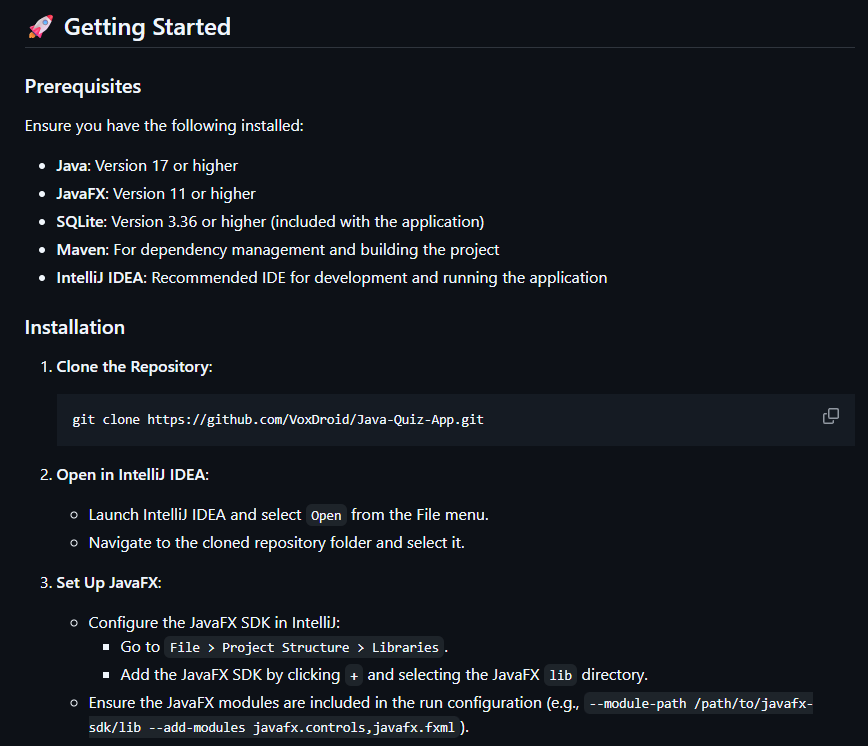
Task: Click the Getting Started heading
Action: tap(147, 27)
